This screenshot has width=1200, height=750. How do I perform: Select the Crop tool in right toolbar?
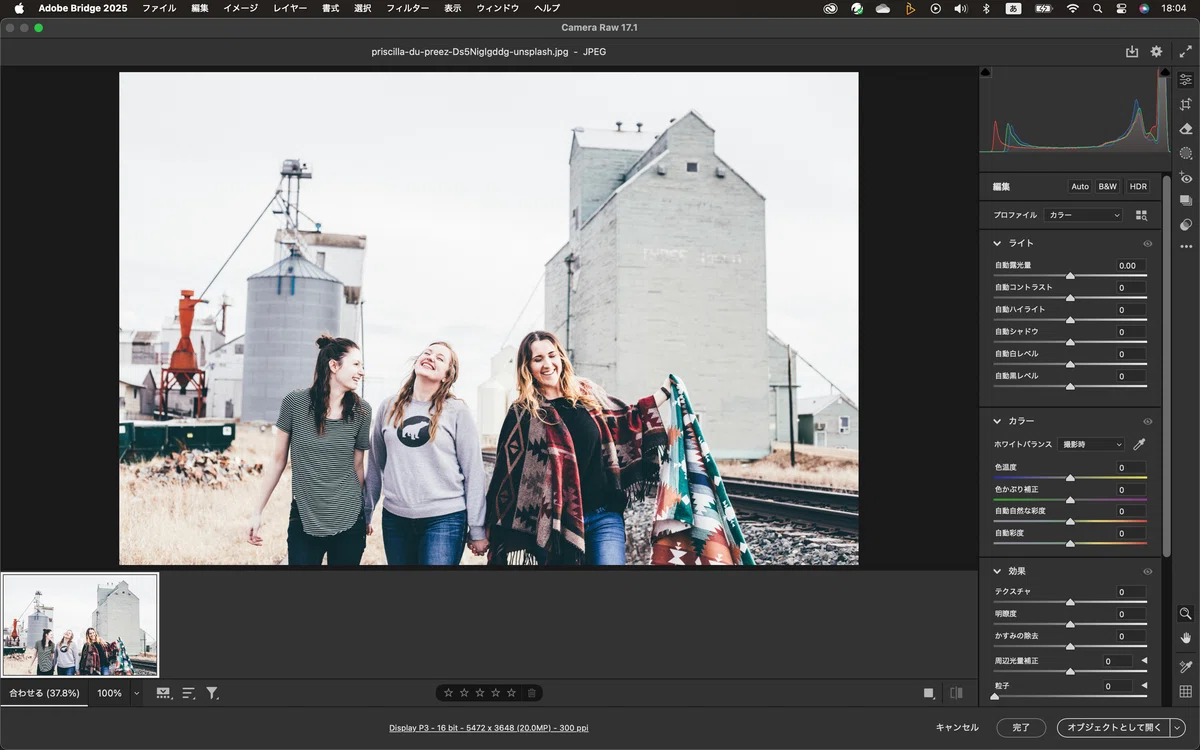(1186, 104)
